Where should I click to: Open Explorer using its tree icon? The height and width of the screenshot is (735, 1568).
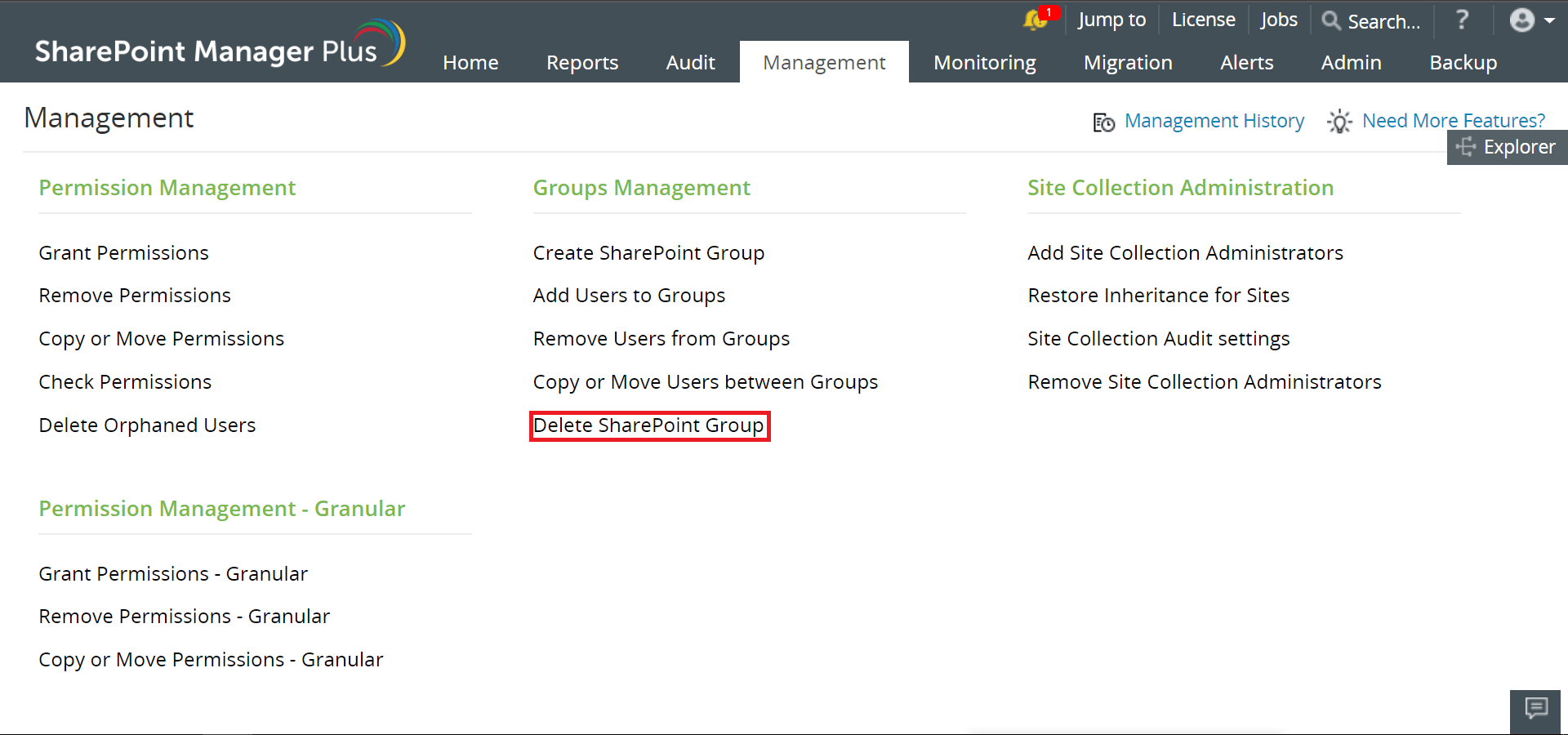1467,148
